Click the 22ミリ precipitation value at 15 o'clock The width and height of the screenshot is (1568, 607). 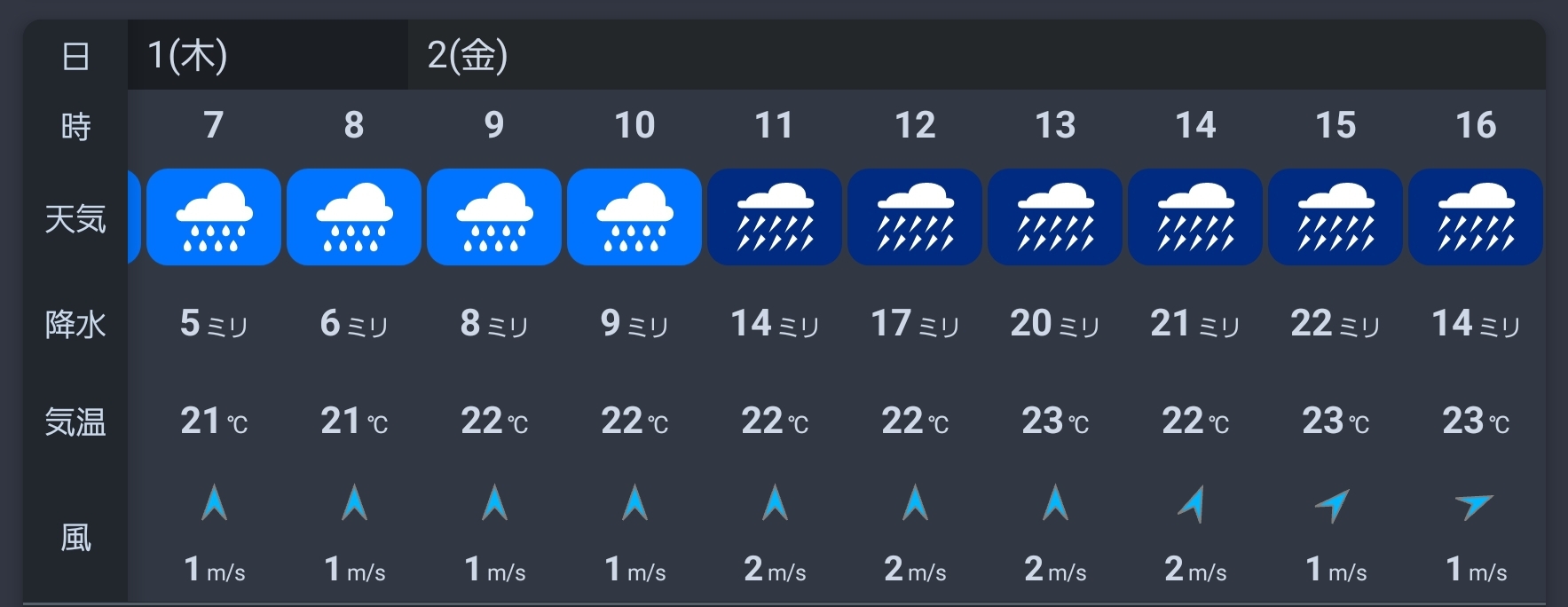click(x=1335, y=324)
